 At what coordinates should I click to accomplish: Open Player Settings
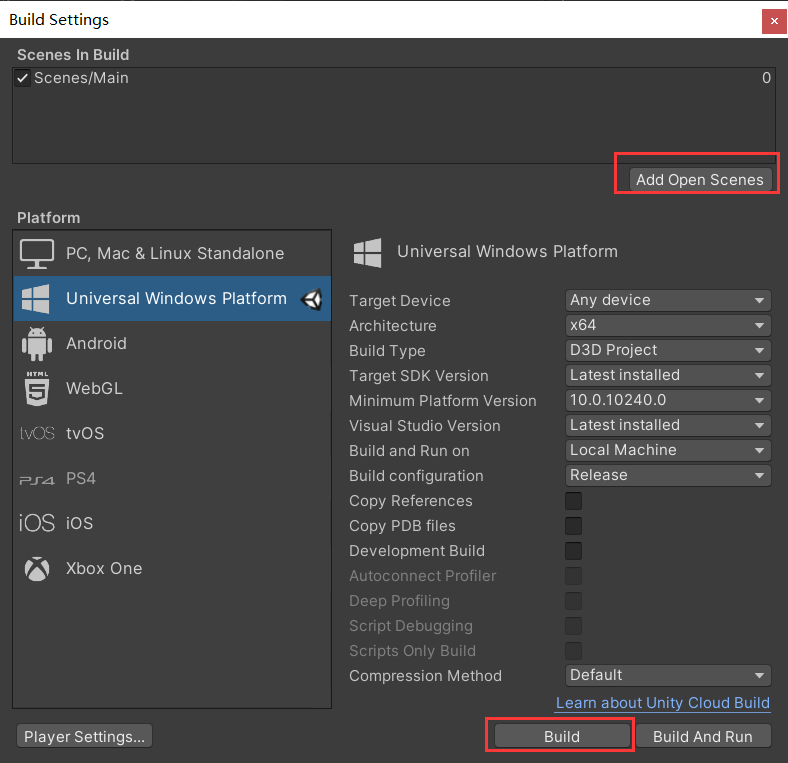(x=84, y=737)
